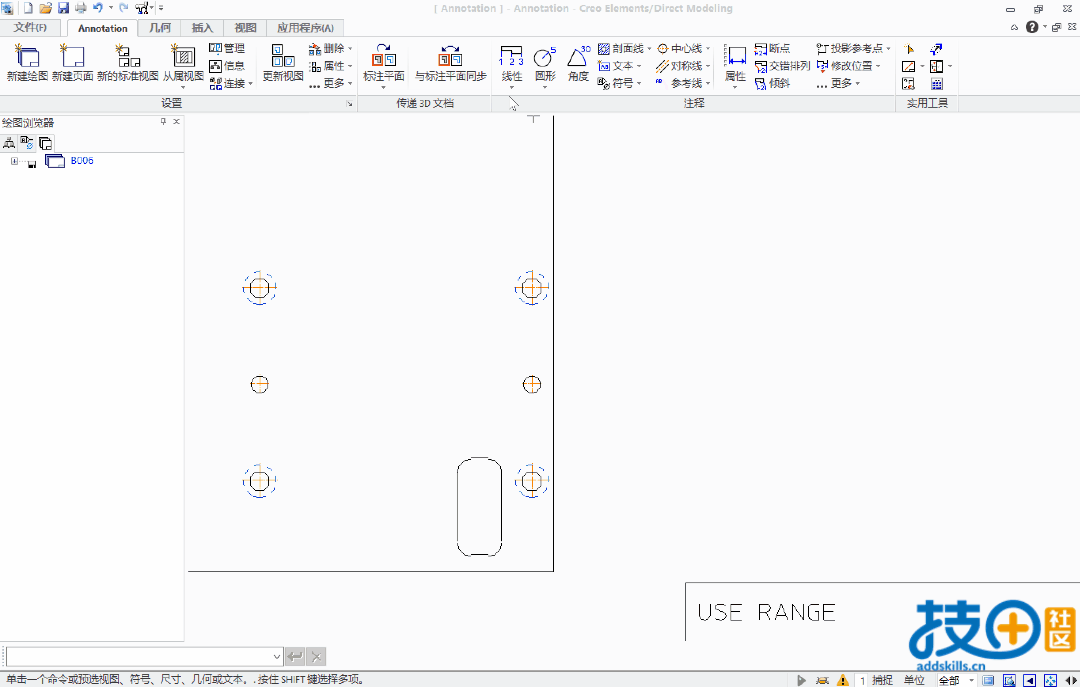Click the command line cancel X button

coord(316,656)
